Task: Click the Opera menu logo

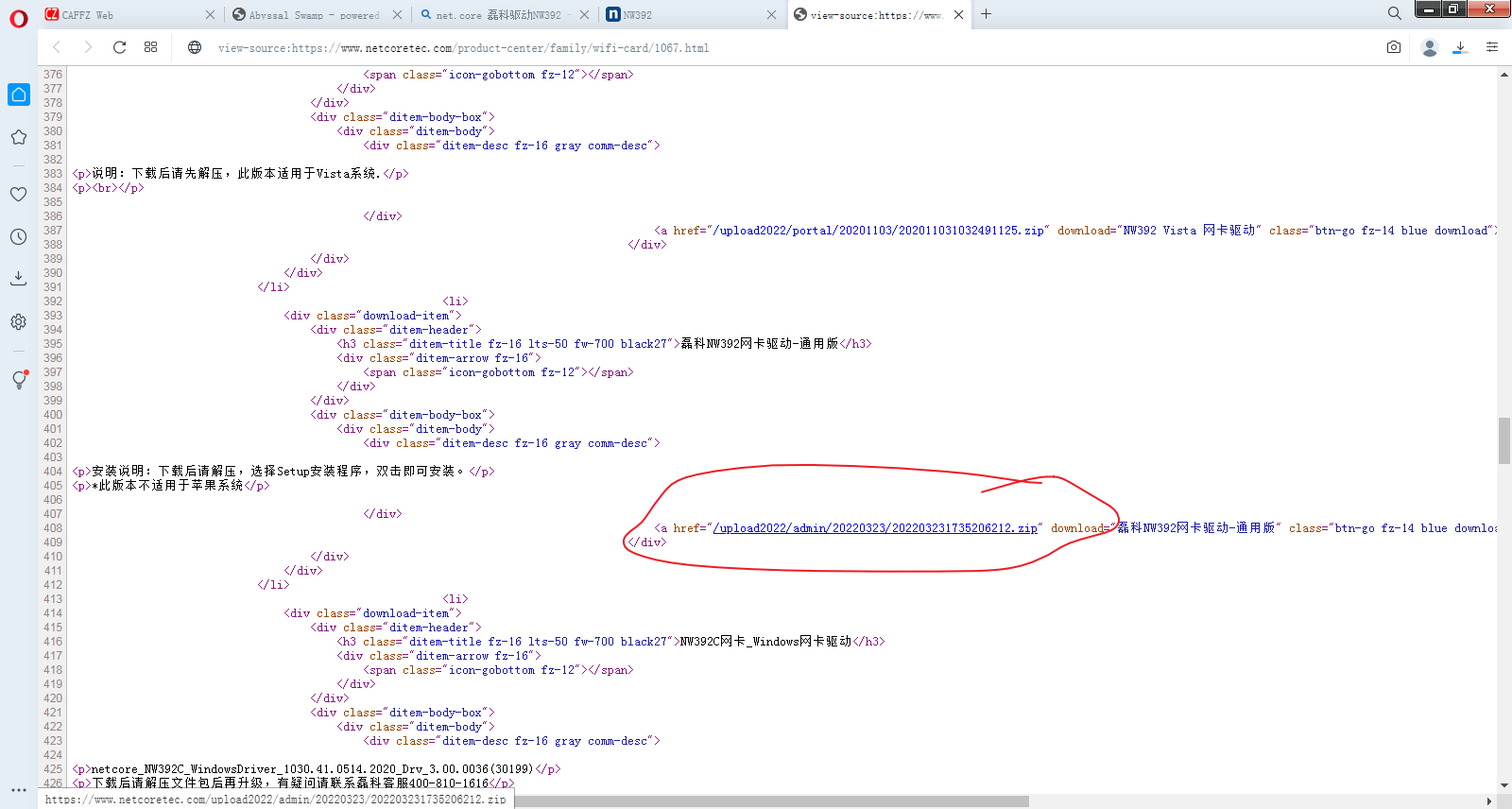Action: point(19,19)
